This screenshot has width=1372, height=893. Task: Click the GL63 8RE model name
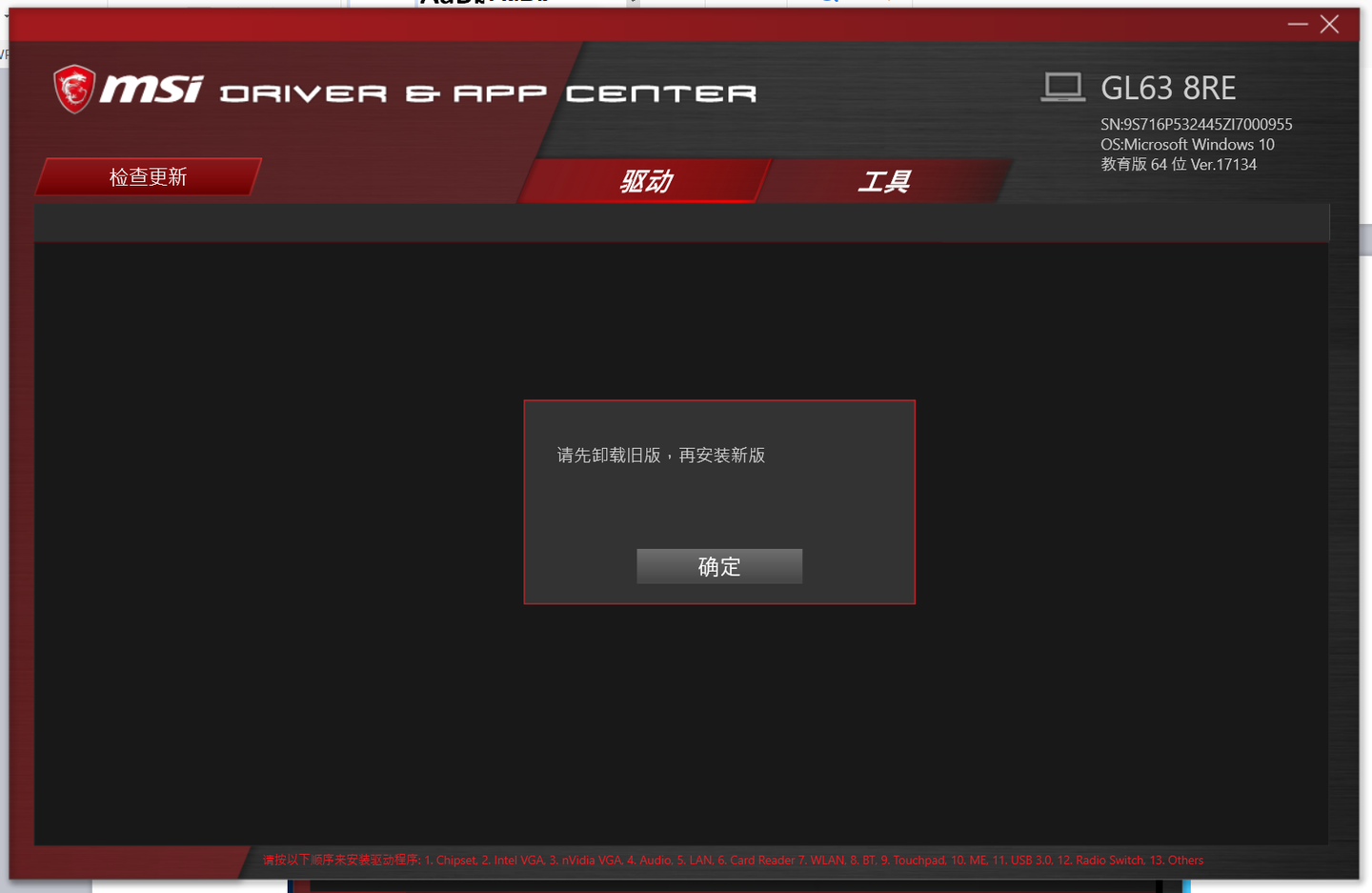point(1168,89)
